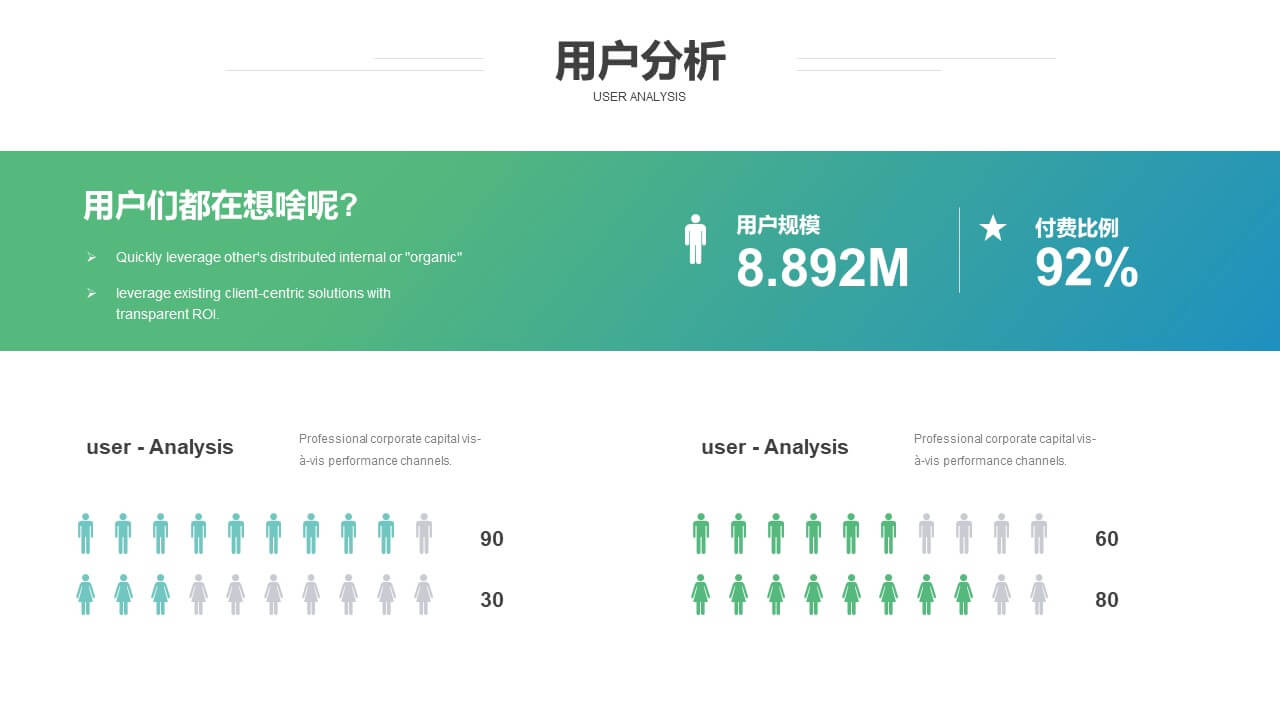Click the heading 用户们都在想啥呢？

pyautogui.click(x=221, y=206)
